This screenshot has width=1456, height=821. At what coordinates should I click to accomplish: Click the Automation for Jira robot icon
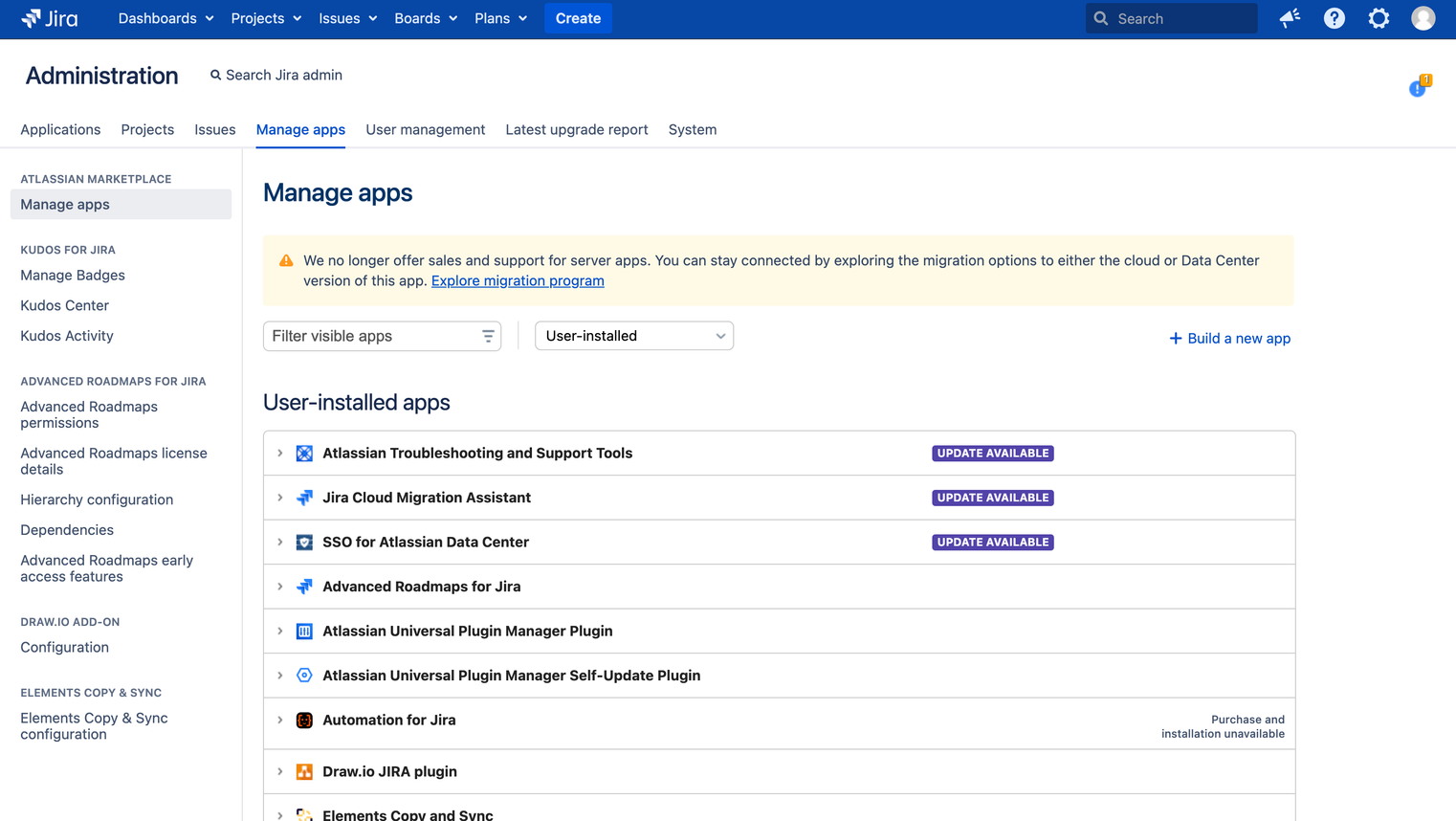[303, 720]
